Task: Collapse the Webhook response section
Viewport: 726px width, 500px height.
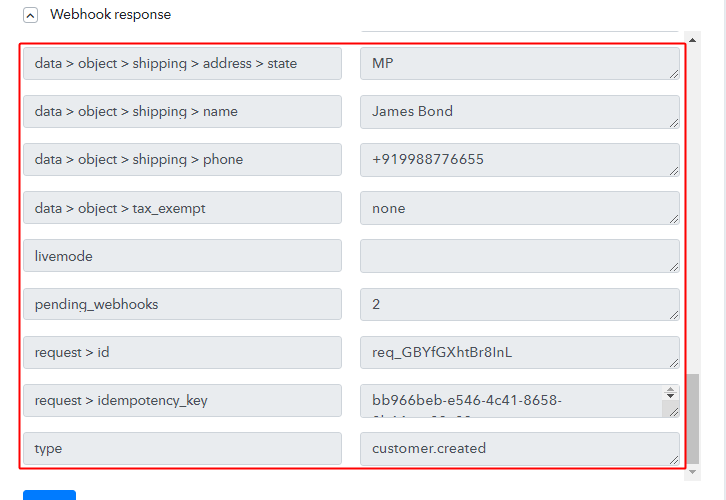Action: coord(31,15)
